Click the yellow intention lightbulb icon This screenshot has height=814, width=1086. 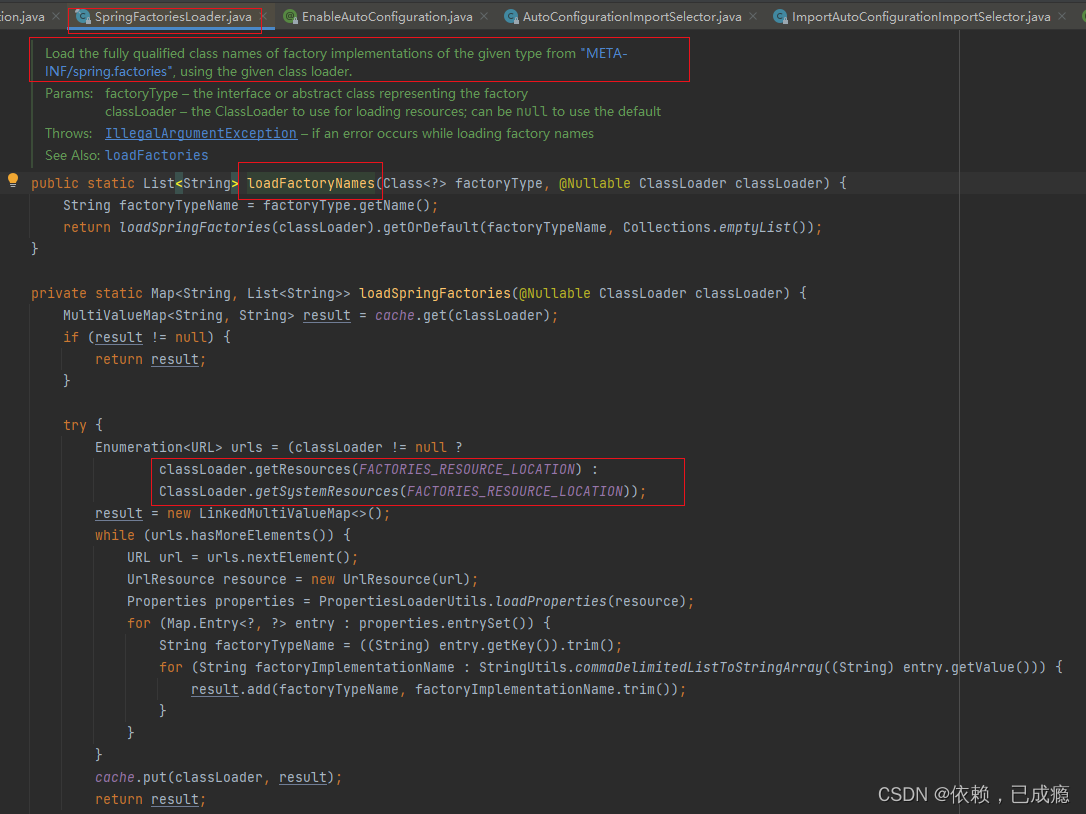[x=12, y=181]
